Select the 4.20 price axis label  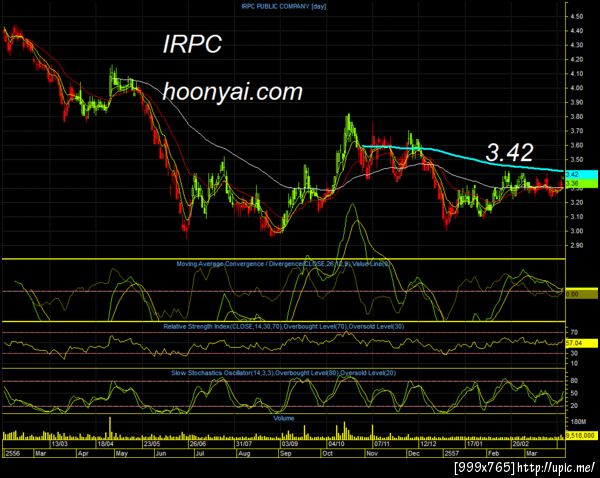[x=577, y=60]
